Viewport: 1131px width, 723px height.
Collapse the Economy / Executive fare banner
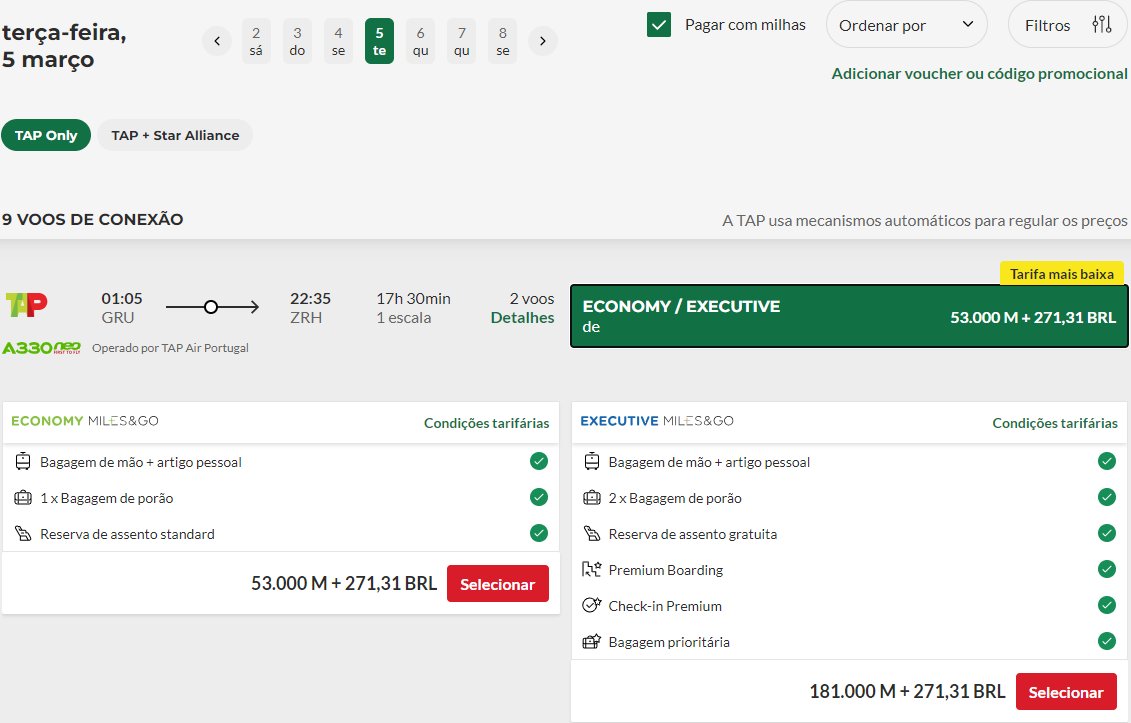[849, 316]
